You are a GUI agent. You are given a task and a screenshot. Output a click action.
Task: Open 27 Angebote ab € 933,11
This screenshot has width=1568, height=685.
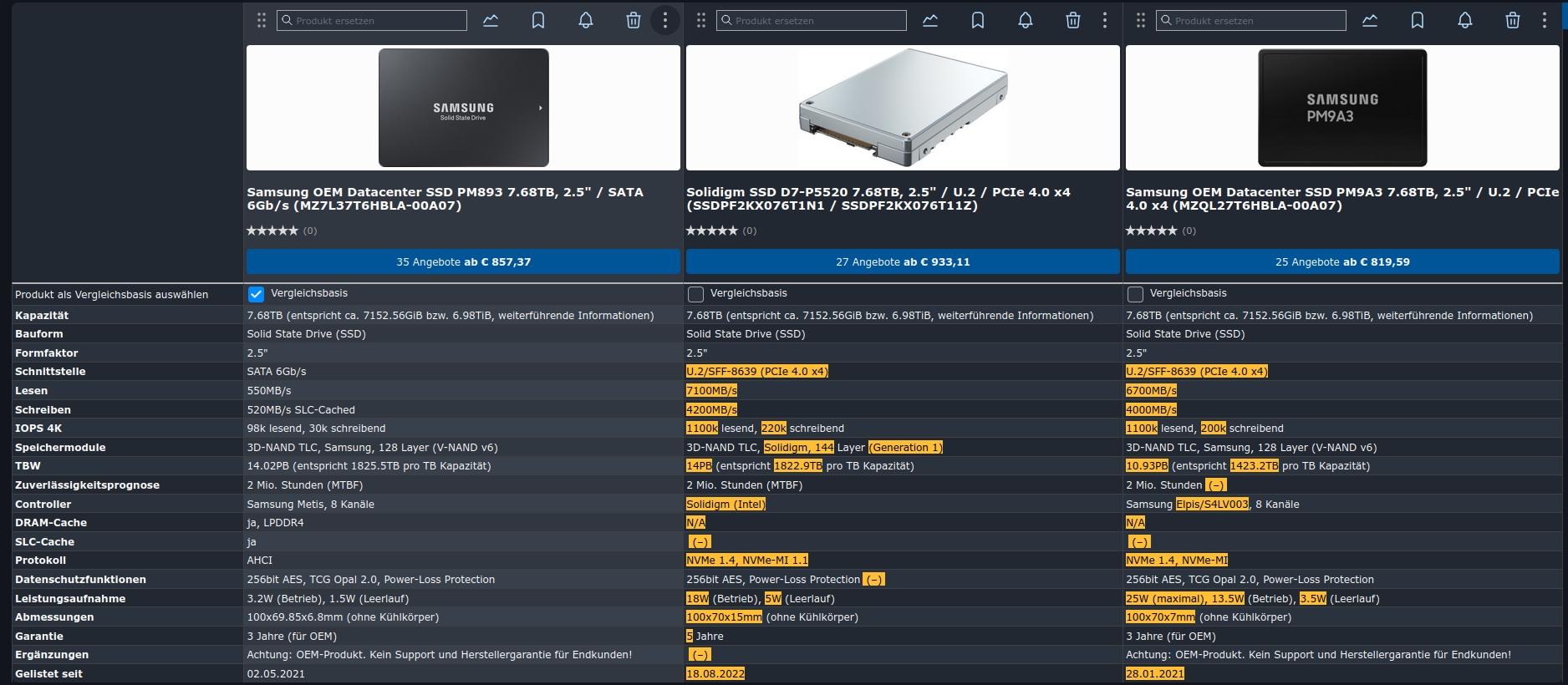(903, 261)
